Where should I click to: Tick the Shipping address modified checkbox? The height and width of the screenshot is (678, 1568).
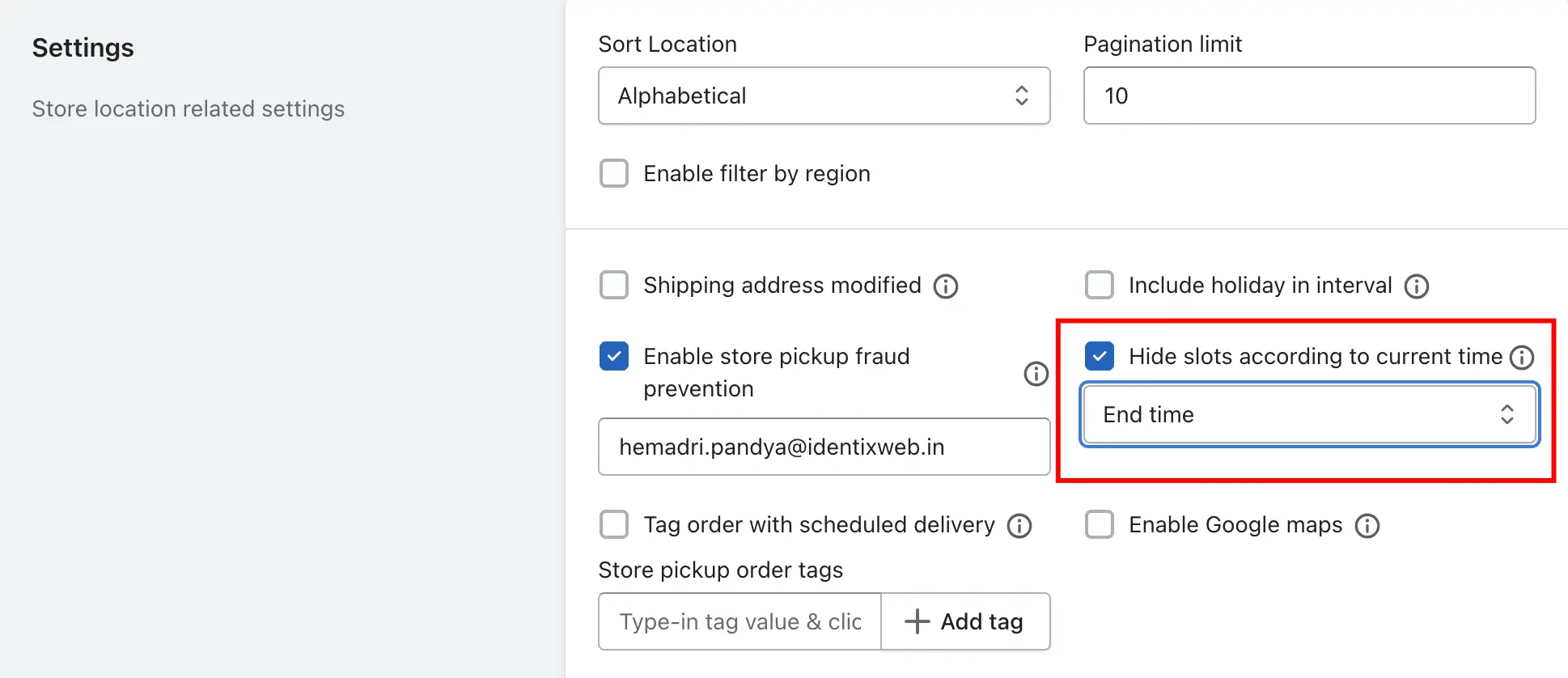pyautogui.click(x=614, y=285)
